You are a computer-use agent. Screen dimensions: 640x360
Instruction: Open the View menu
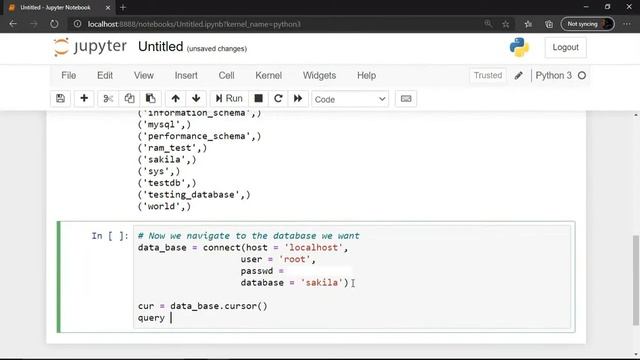point(144,76)
